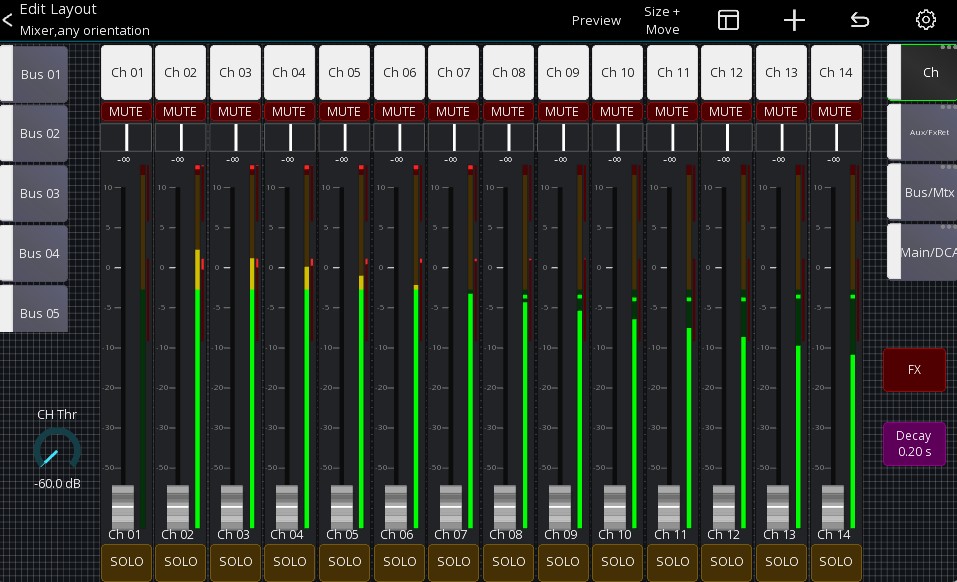Select the Ch 07 header label button
The height and width of the screenshot is (582, 957).
(453, 72)
